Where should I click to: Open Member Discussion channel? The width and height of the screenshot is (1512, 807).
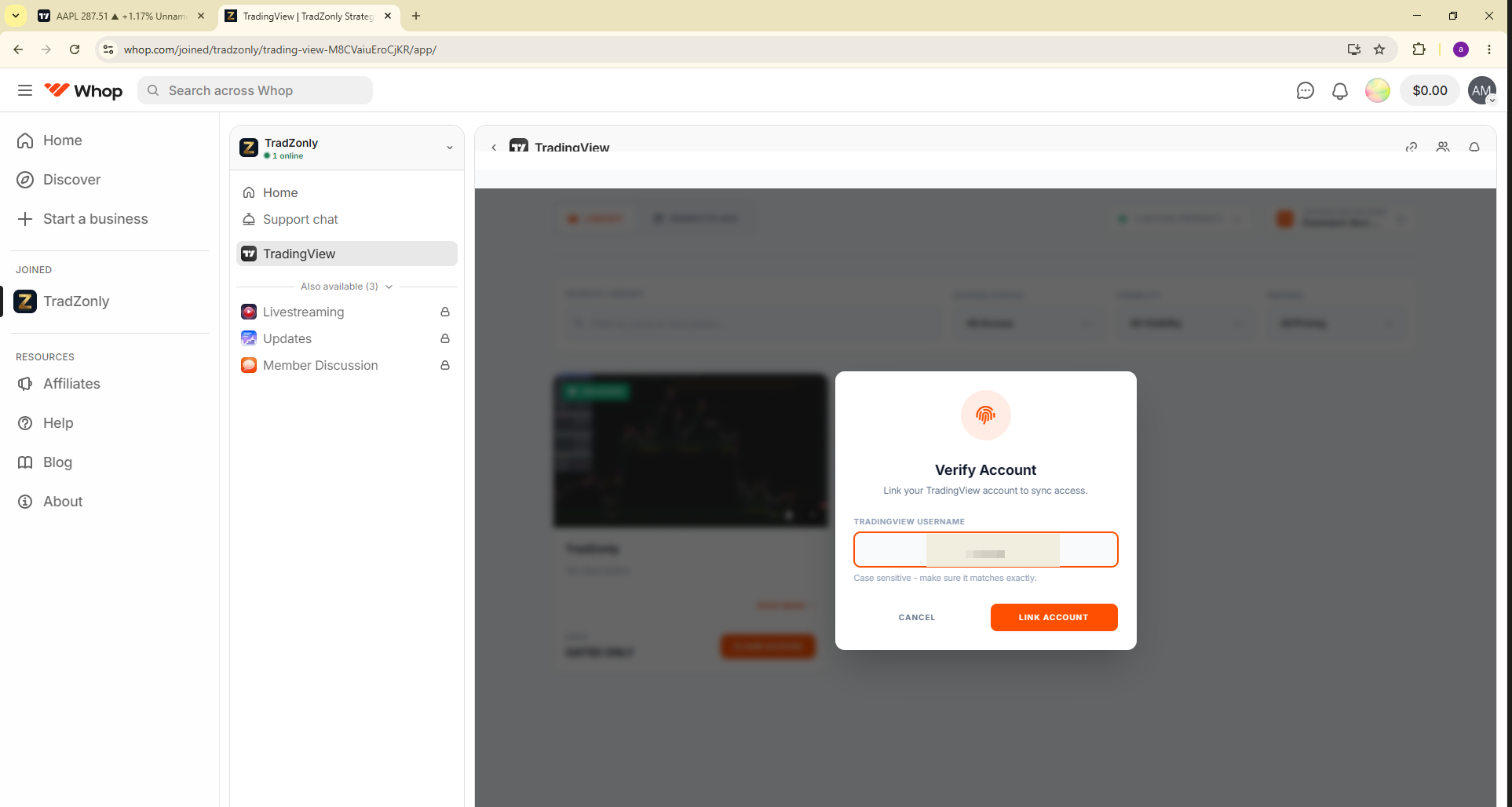point(346,365)
